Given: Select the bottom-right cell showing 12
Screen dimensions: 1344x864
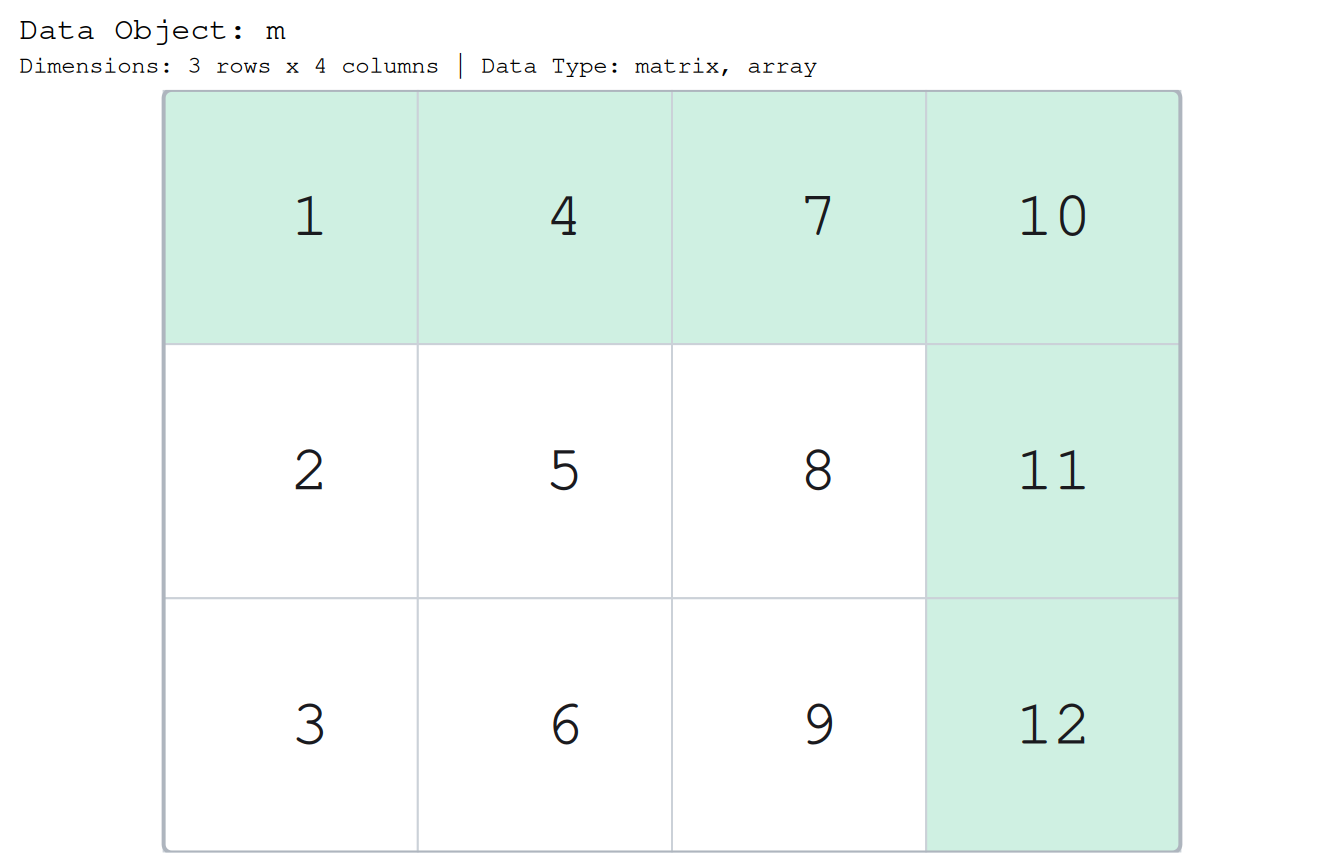Looking at the screenshot, I should (x=1053, y=724).
